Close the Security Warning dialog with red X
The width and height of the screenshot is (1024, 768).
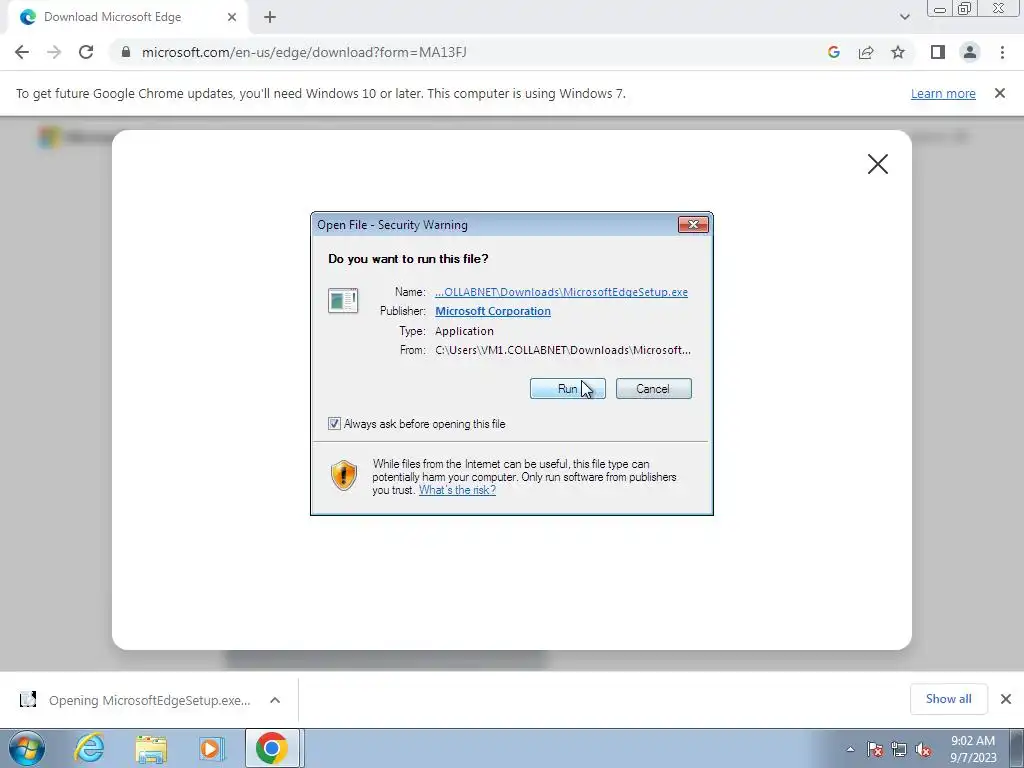[x=693, y=225]
